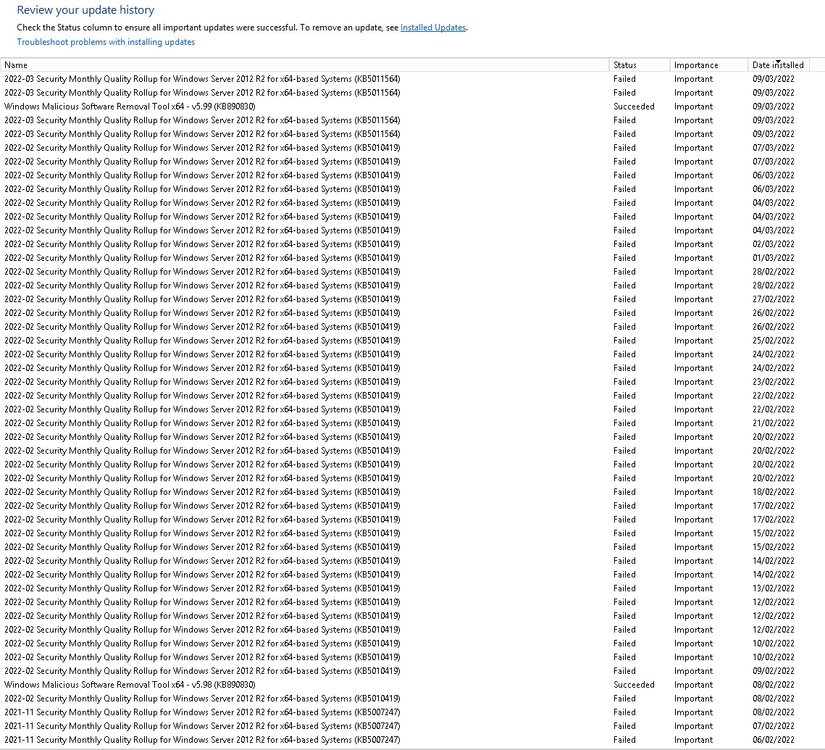Sort by the Date installed column header
This screenshot has width=825, height=750.
coord(778,65)
